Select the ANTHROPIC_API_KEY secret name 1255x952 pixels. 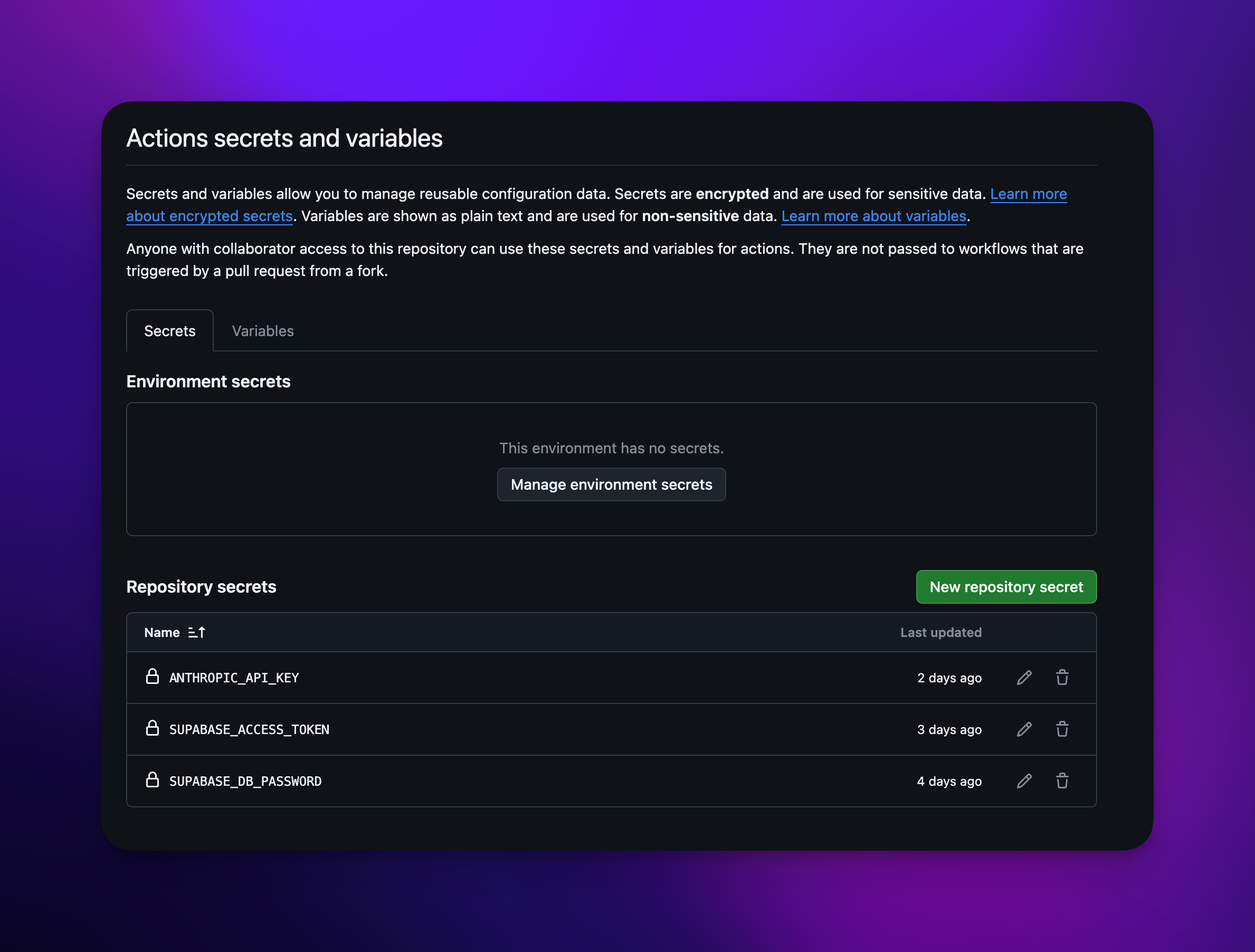coord(234,678)
